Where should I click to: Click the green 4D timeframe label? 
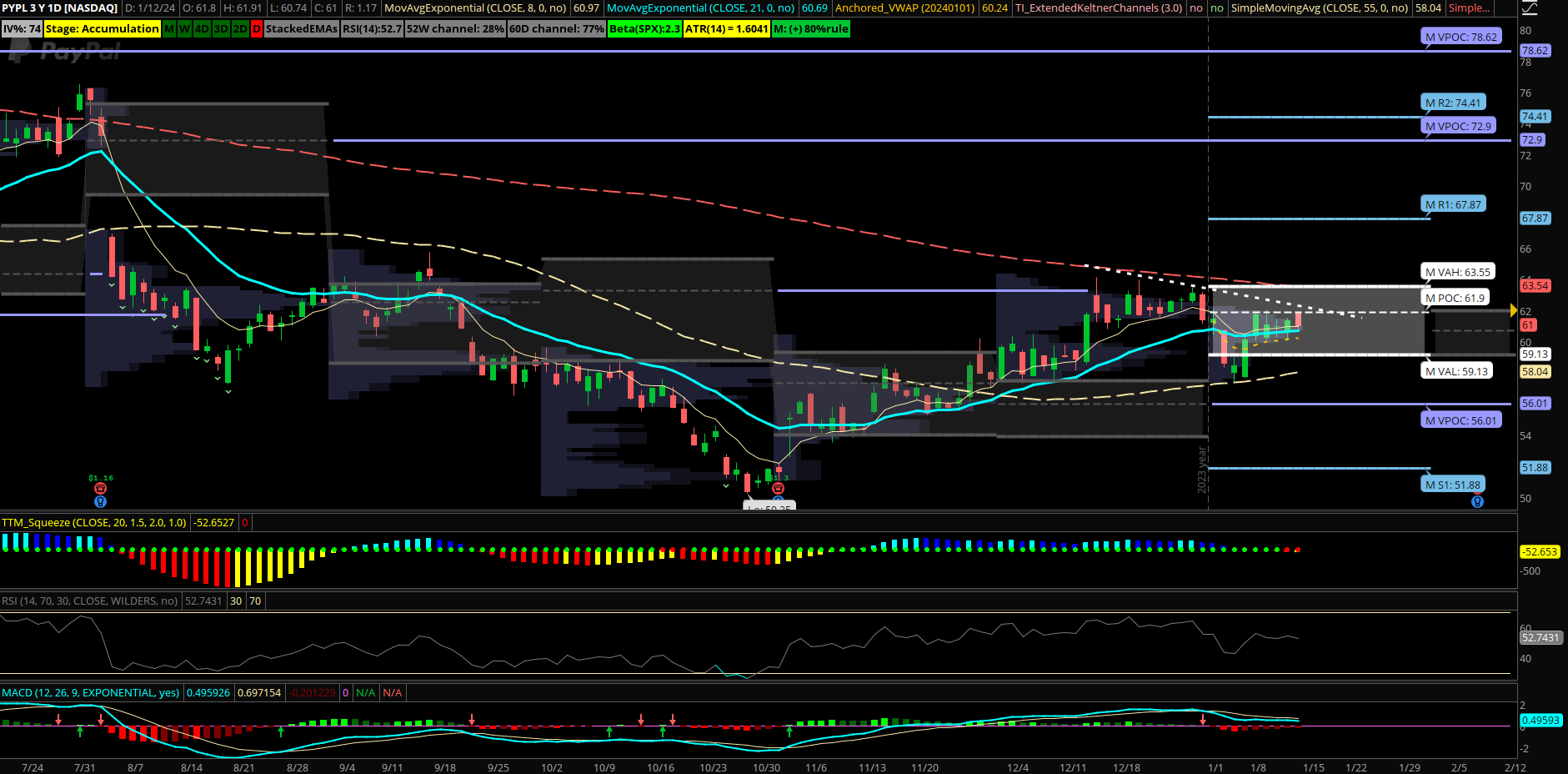202,28
